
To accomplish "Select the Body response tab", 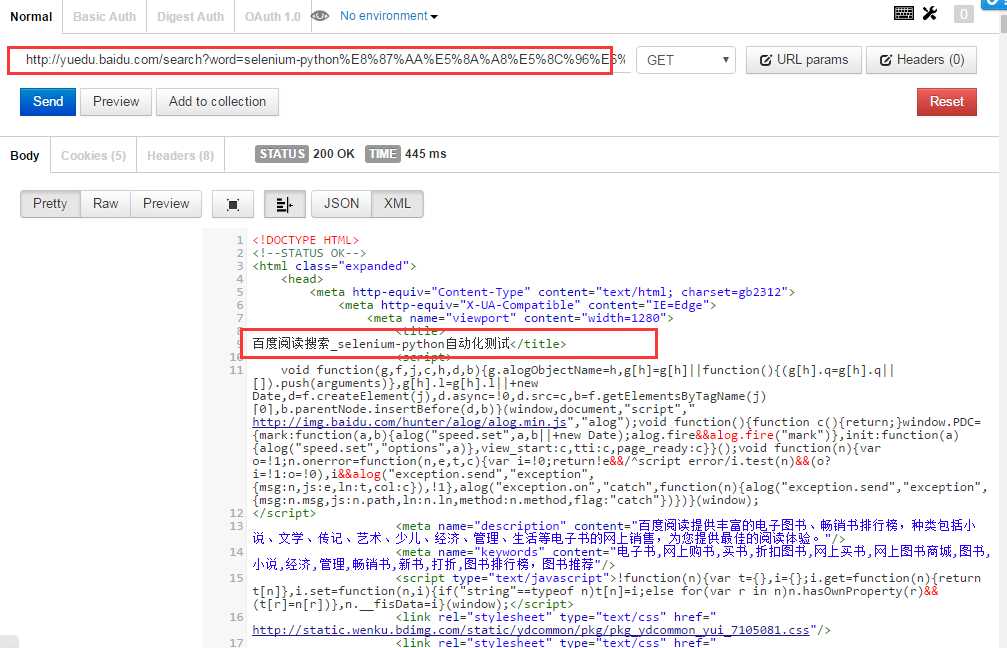I will [24, 155].
